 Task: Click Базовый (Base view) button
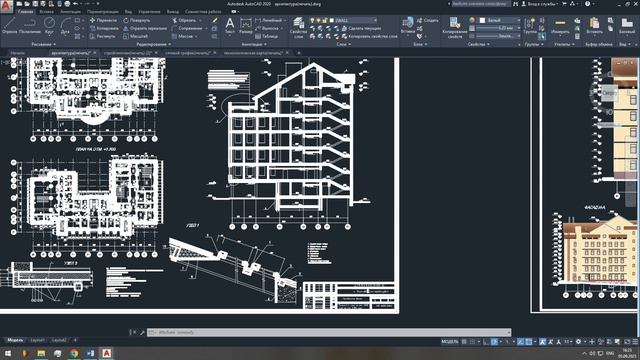[627, 26]
